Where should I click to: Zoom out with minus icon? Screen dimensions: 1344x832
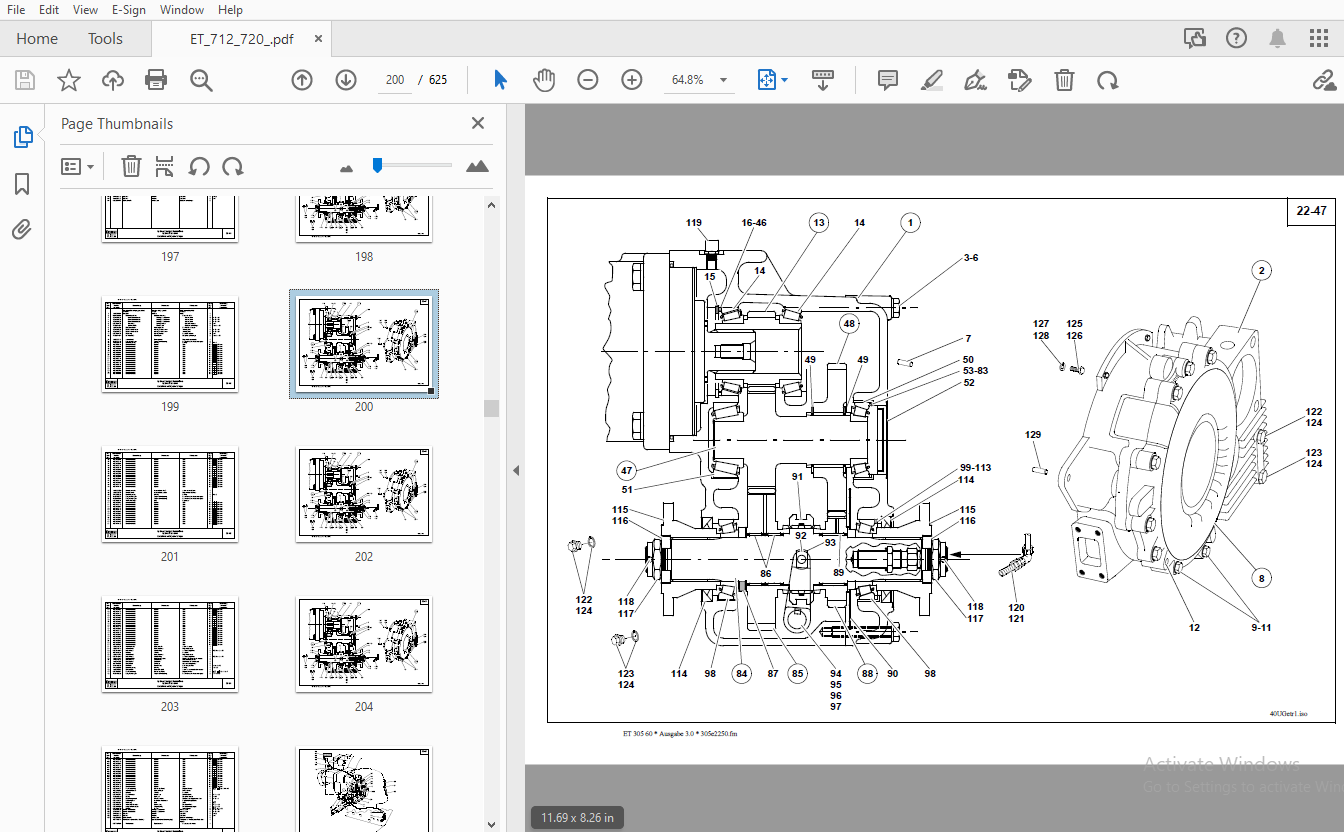coord(588,80)
